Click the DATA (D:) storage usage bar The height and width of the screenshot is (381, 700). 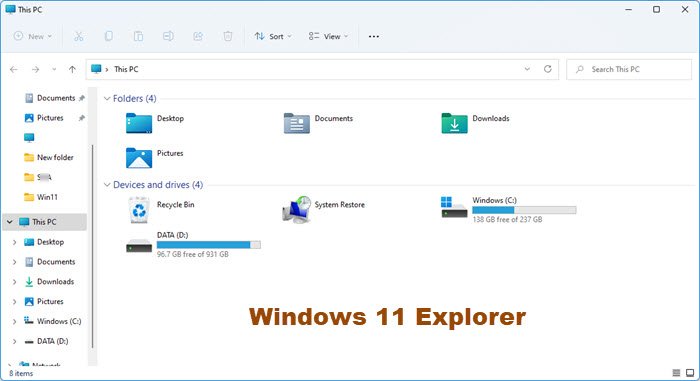tap(208, 245)
